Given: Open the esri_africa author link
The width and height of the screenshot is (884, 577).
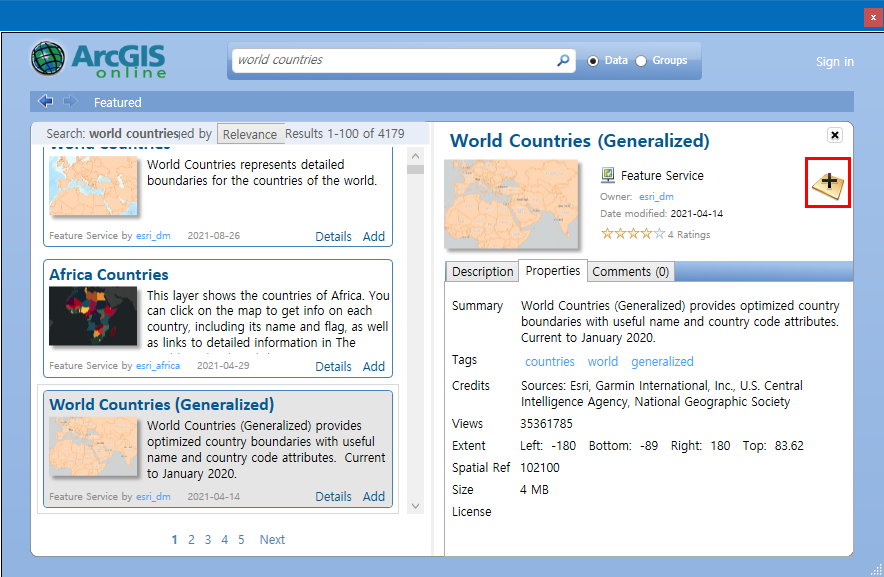Looking at the screenshot, I should pos(158,365).
